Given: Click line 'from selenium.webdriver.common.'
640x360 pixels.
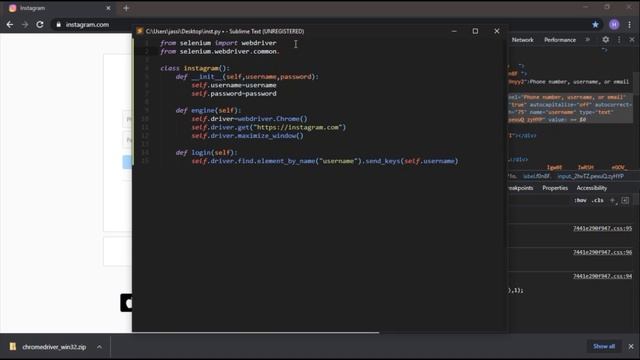Looking at the screenshot, I should (x=220, y=51).
